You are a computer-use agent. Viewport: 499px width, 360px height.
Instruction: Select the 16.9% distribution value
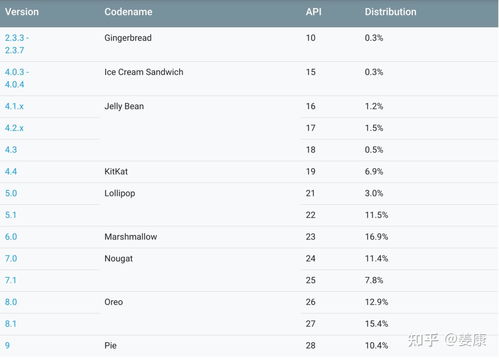coord(376,237)
